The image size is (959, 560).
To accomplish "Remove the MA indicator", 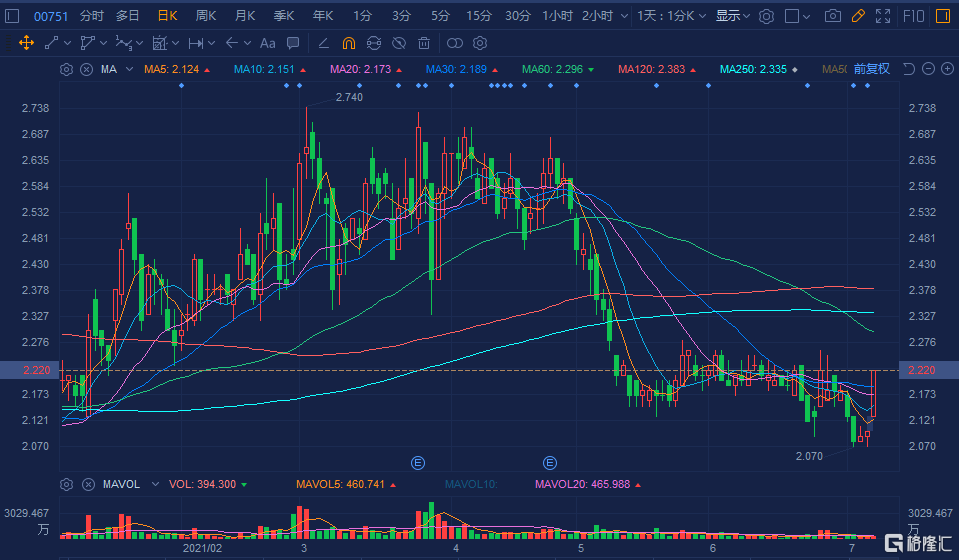I will 87,69.
